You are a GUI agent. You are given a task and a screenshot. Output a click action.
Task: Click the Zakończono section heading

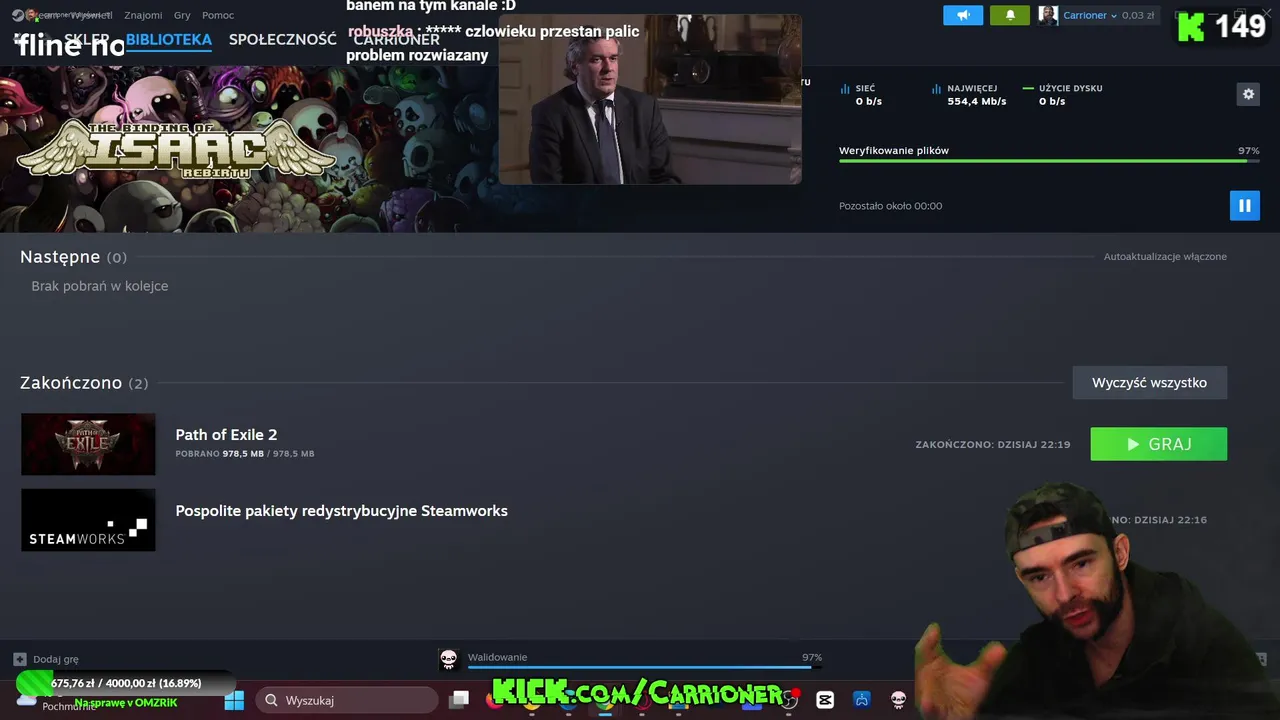pos(84,383)
